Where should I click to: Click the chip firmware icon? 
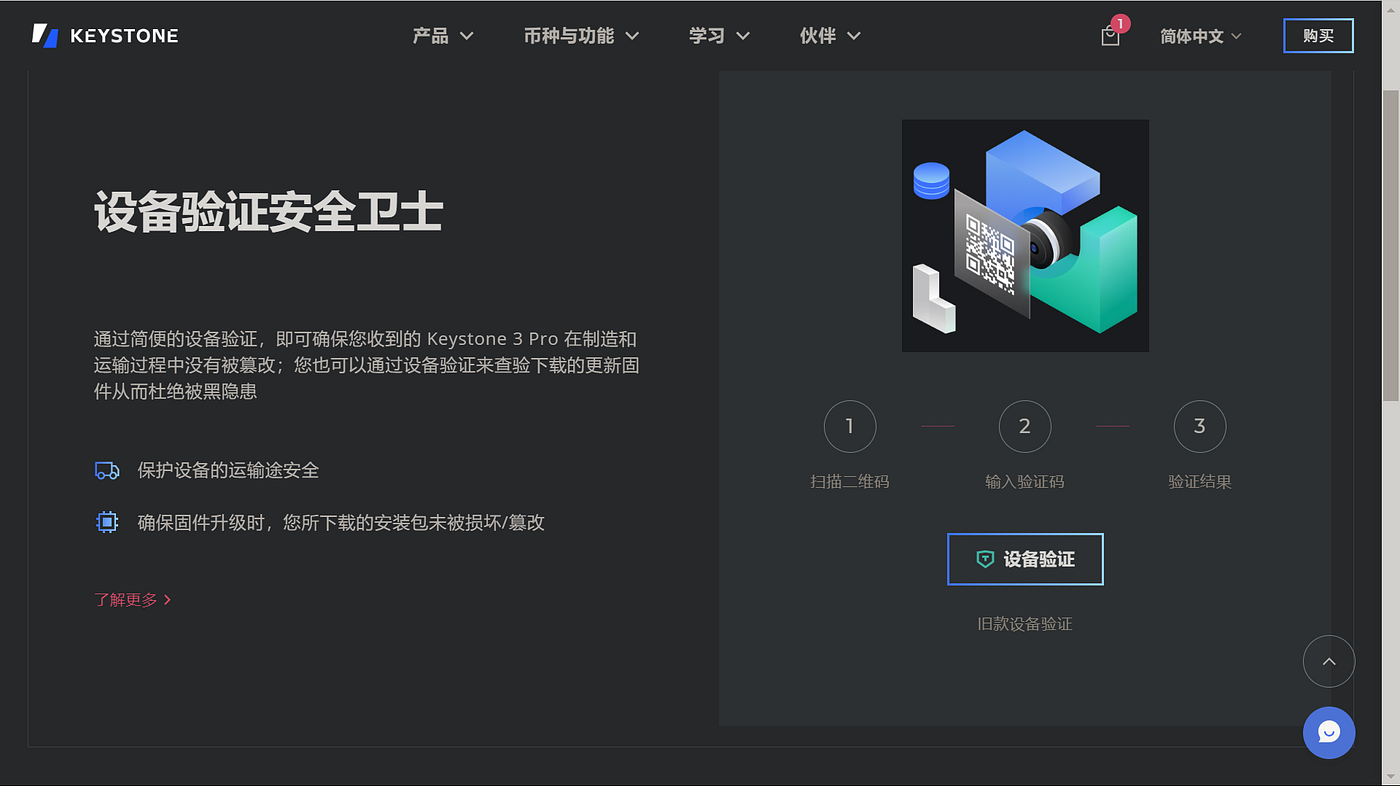tap(107, 522)
